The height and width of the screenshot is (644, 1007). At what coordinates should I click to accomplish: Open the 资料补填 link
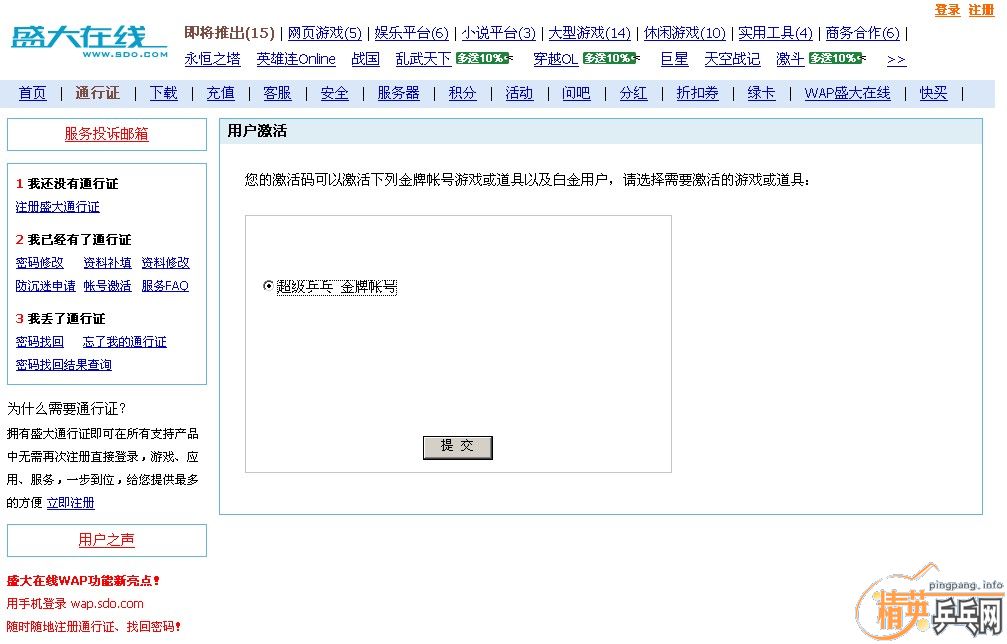pyautogui.click(x=107, y=263)
